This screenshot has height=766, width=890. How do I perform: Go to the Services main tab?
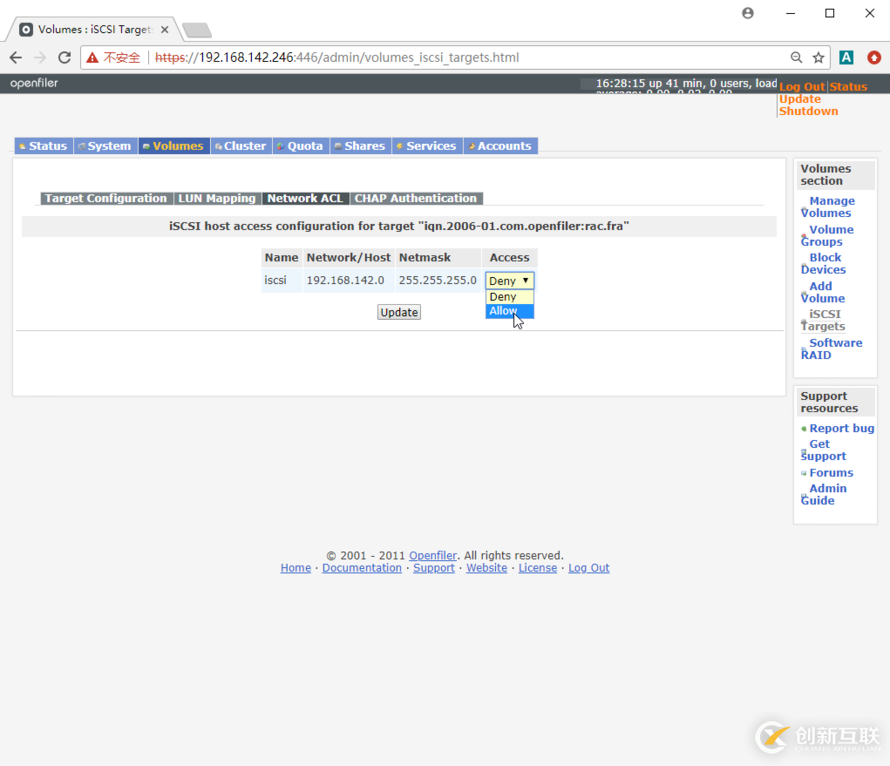(x=430, y=146)
